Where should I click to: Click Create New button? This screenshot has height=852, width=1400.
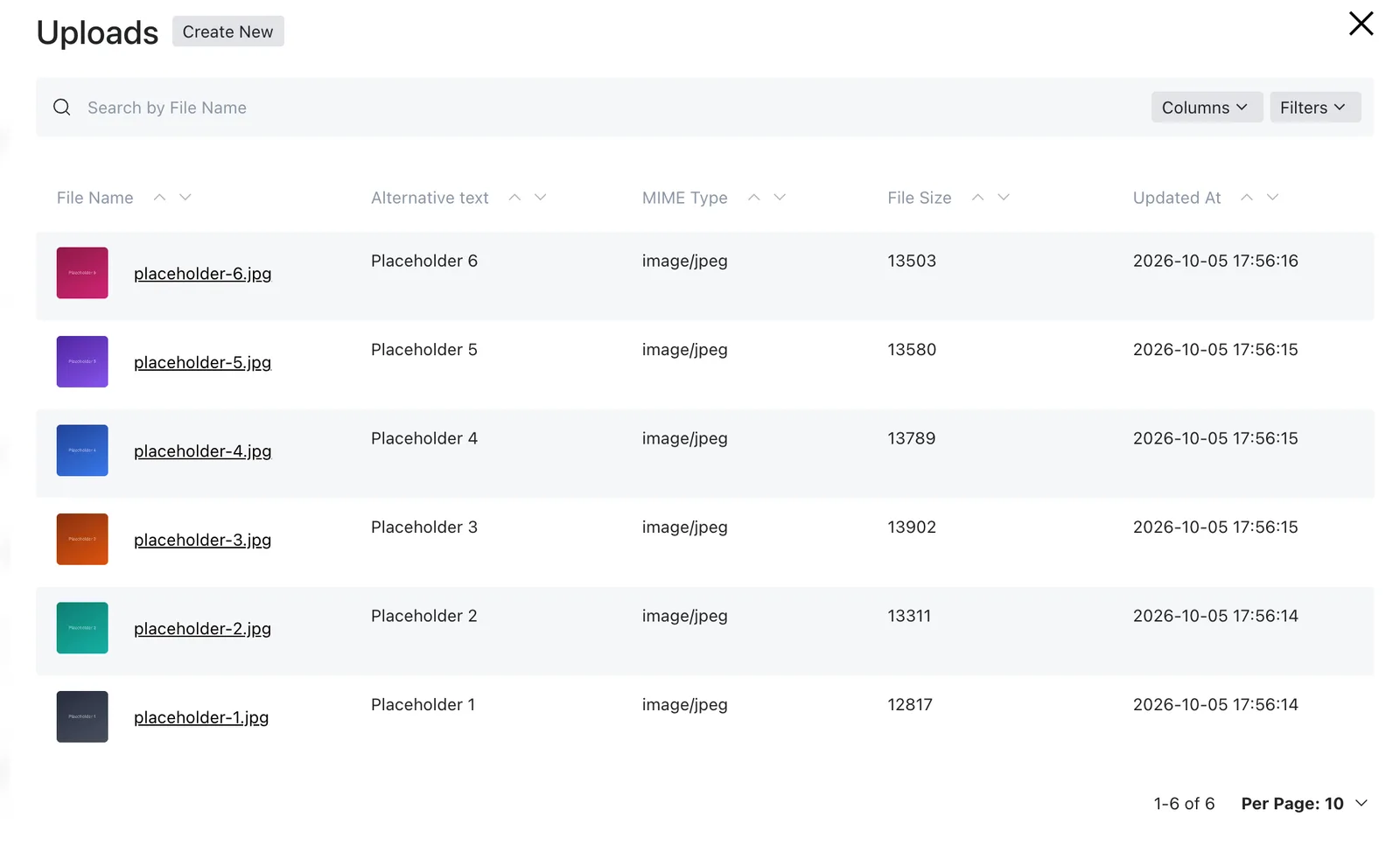[x=228, y=31]
